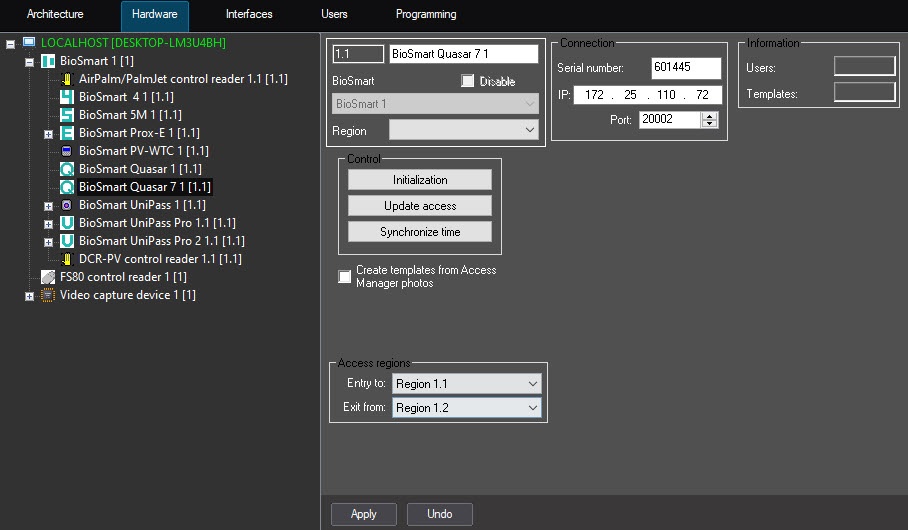Expand the BioSmart UniPass 1 tree node
Image resolution: width=908 pixels, height=530 pixels.
point(48,205)
